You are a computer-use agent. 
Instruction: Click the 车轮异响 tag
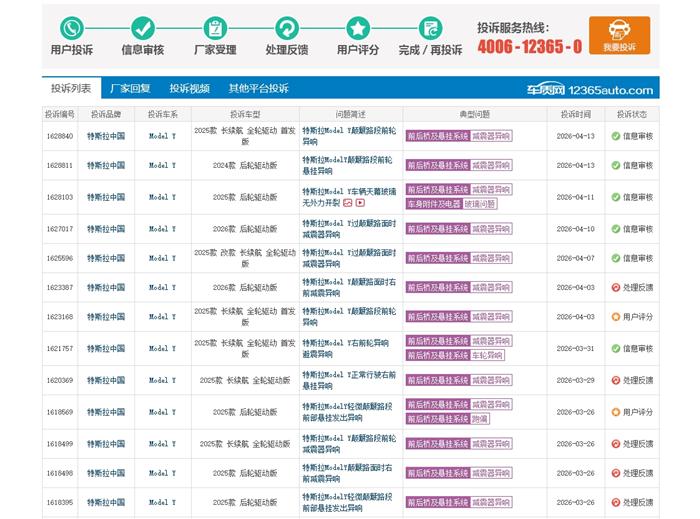488,355
